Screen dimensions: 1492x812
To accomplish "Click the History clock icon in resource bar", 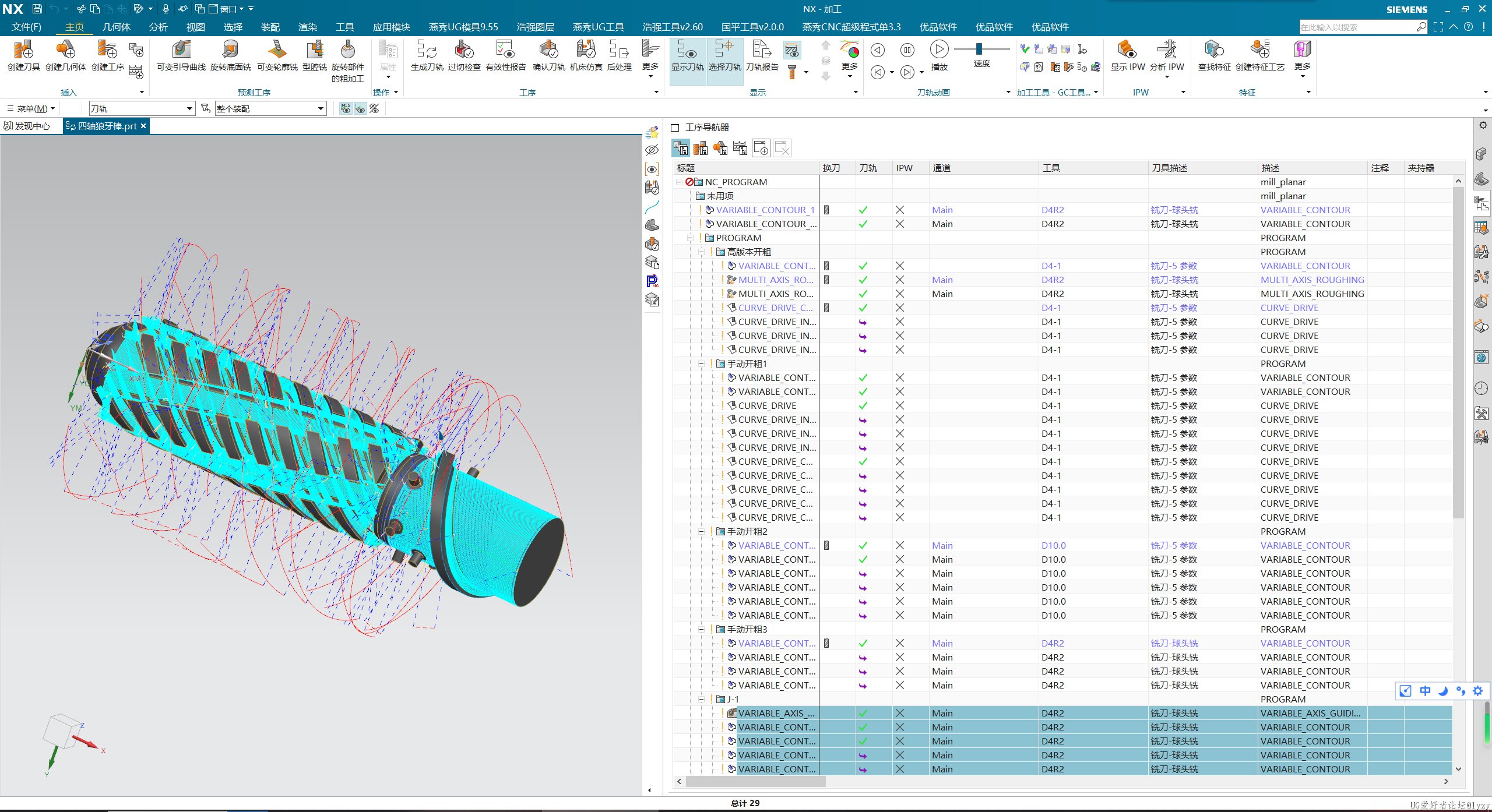I will point(1482,388).
